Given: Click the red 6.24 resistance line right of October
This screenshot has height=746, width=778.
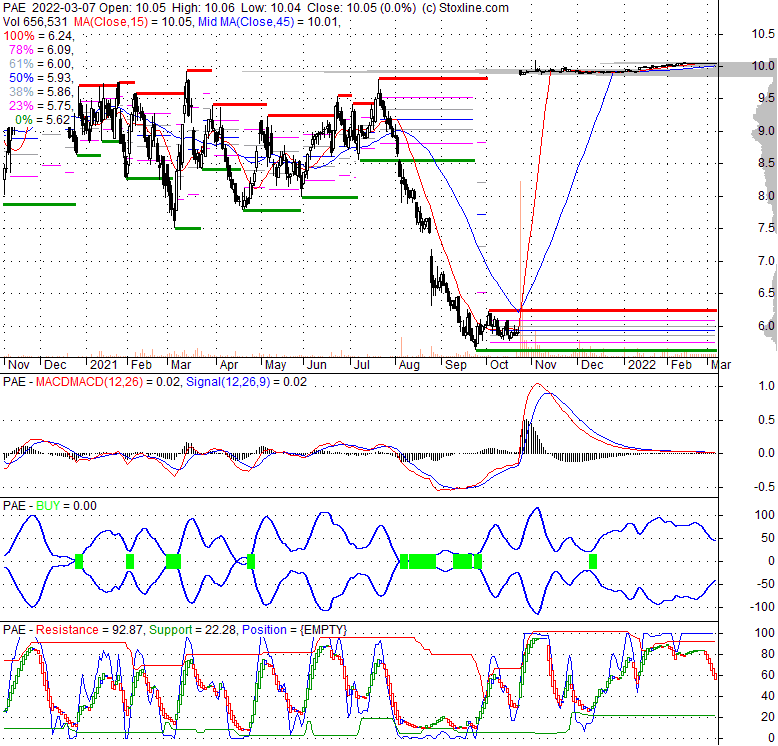Looking at the screenshot, I should pos(603,311).
